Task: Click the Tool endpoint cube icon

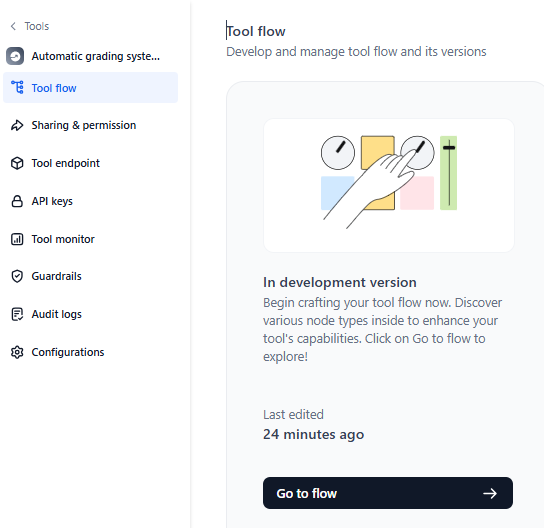Action: (17, 163)
